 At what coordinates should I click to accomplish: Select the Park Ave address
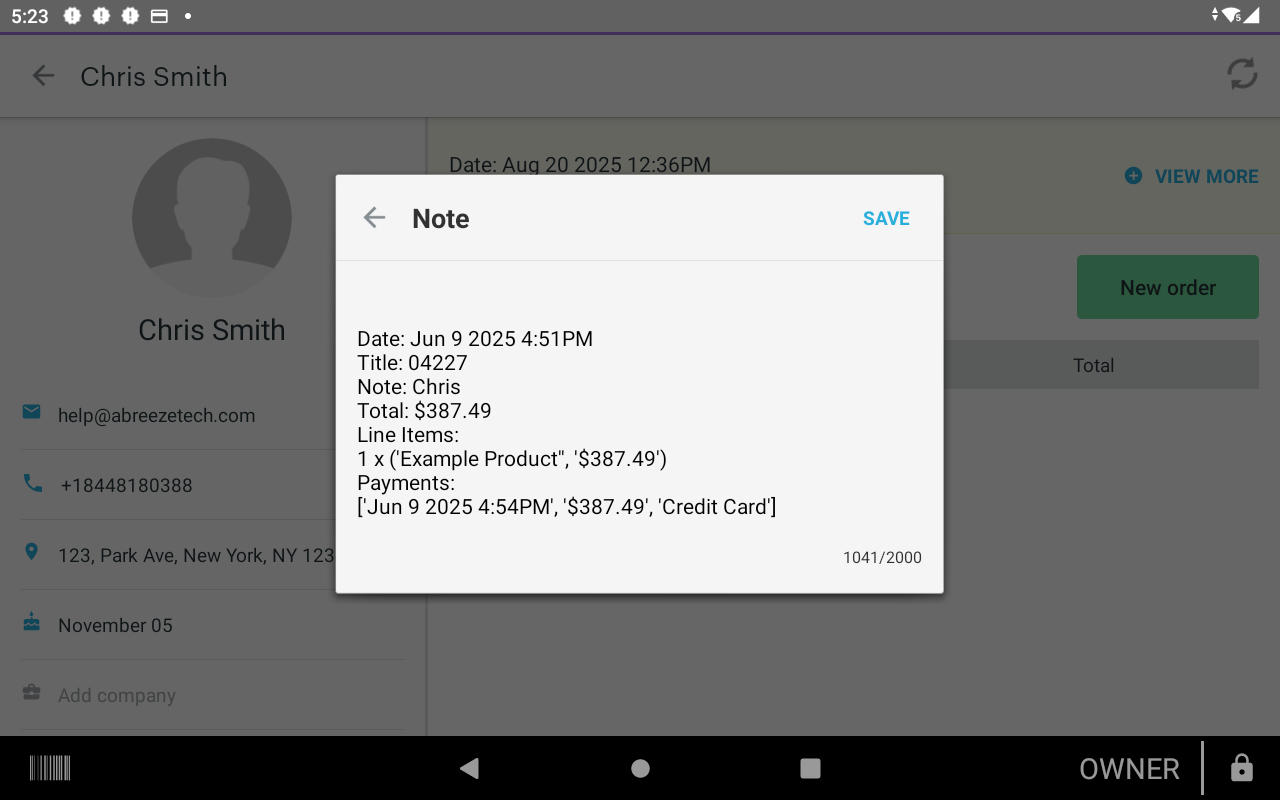tap(196, 556)
